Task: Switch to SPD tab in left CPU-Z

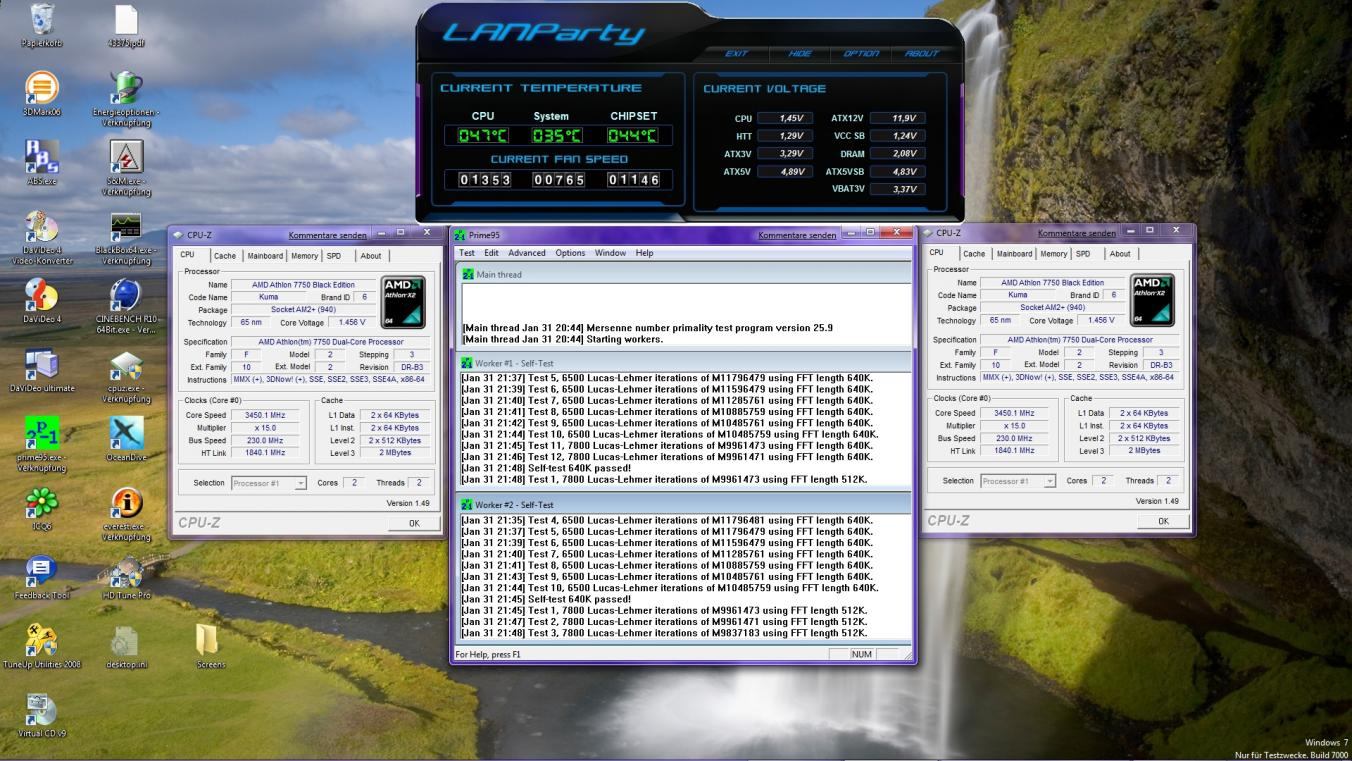Action: point(334,256)
